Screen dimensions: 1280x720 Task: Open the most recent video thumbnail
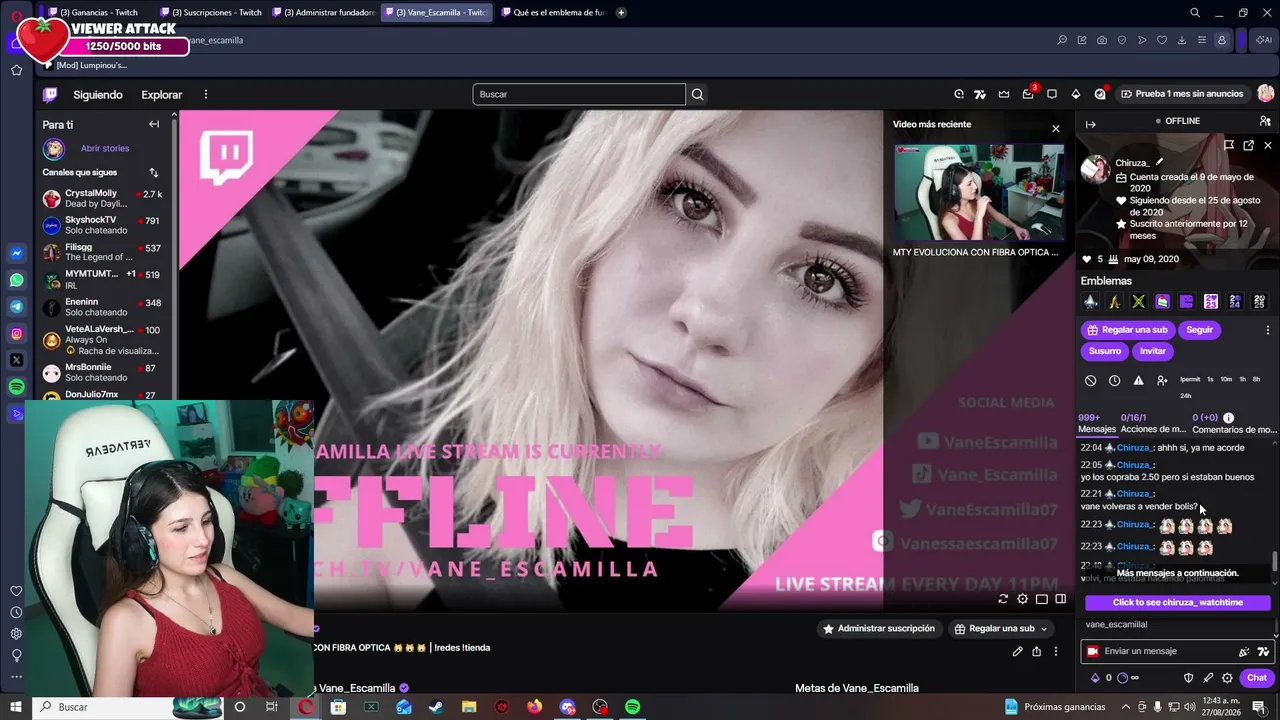click(x=979, y=192)
